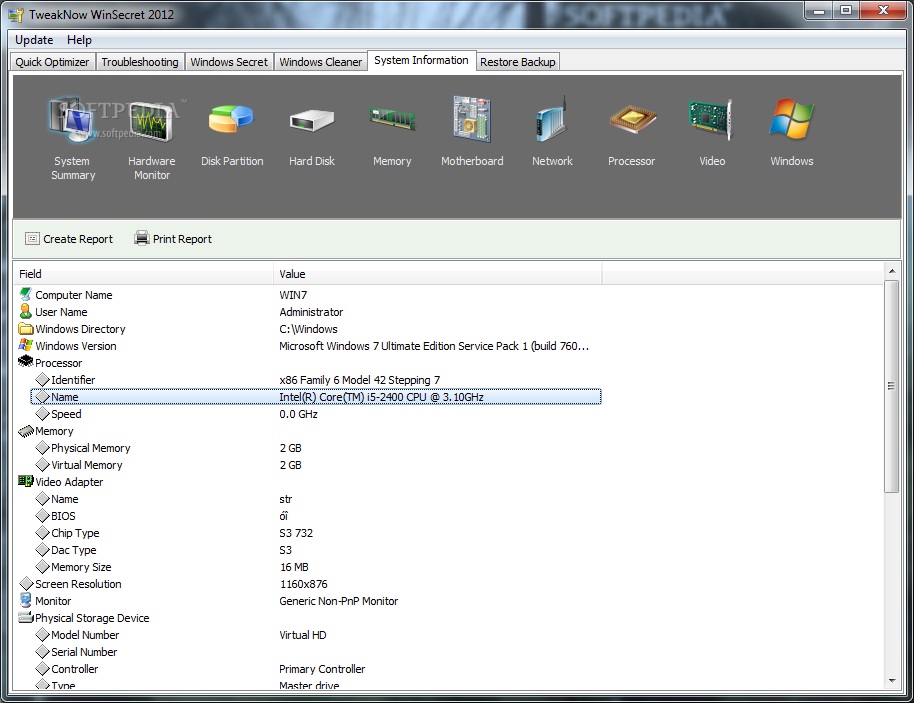Open the Disk Partition pie chart icon
Image resolution: width=914 pixels, height=703 pixels.
[x=231, y=118]
